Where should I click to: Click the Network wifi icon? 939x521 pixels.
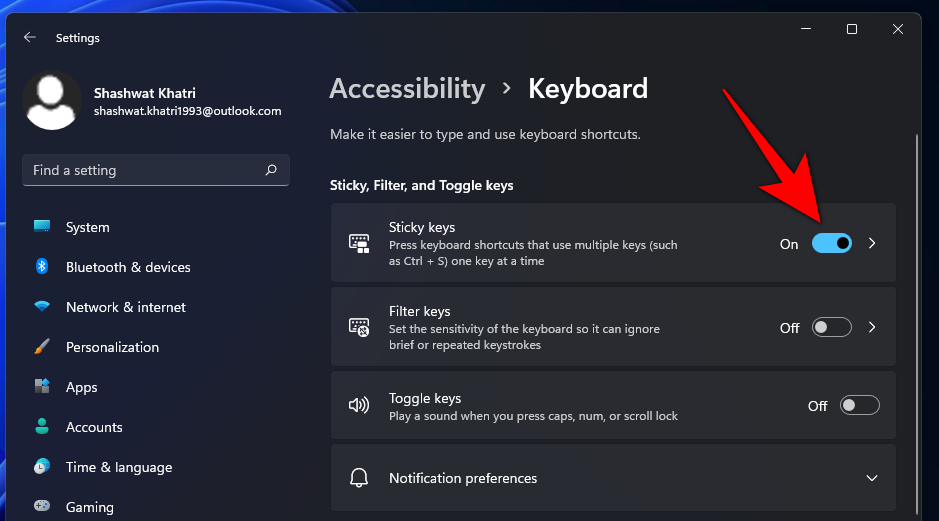pos(42,307)
